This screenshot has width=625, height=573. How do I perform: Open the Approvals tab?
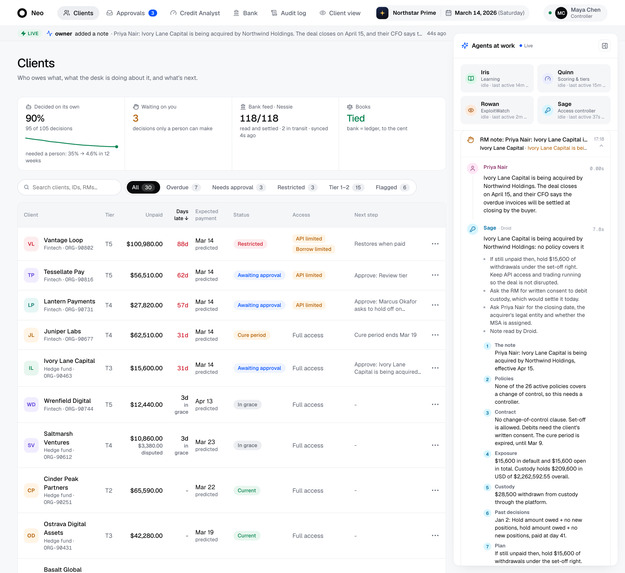(131, 13)
